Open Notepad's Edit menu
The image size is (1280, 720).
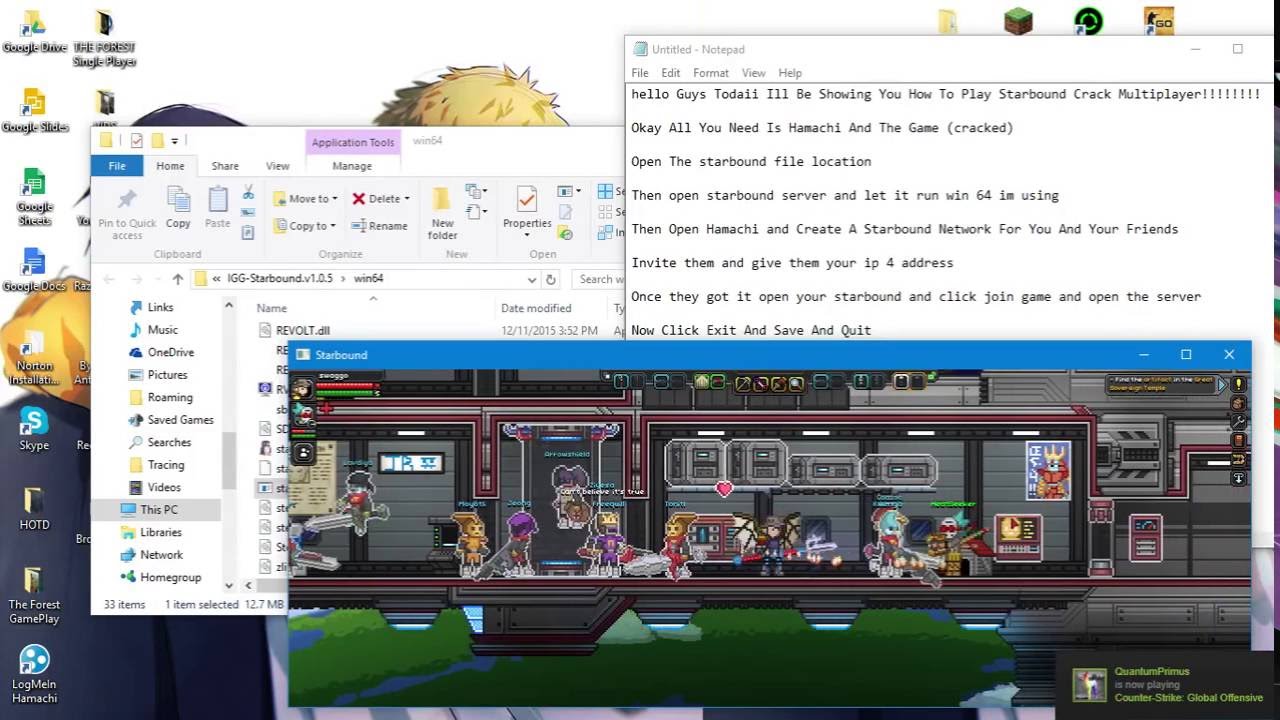(x=671, y=73)
